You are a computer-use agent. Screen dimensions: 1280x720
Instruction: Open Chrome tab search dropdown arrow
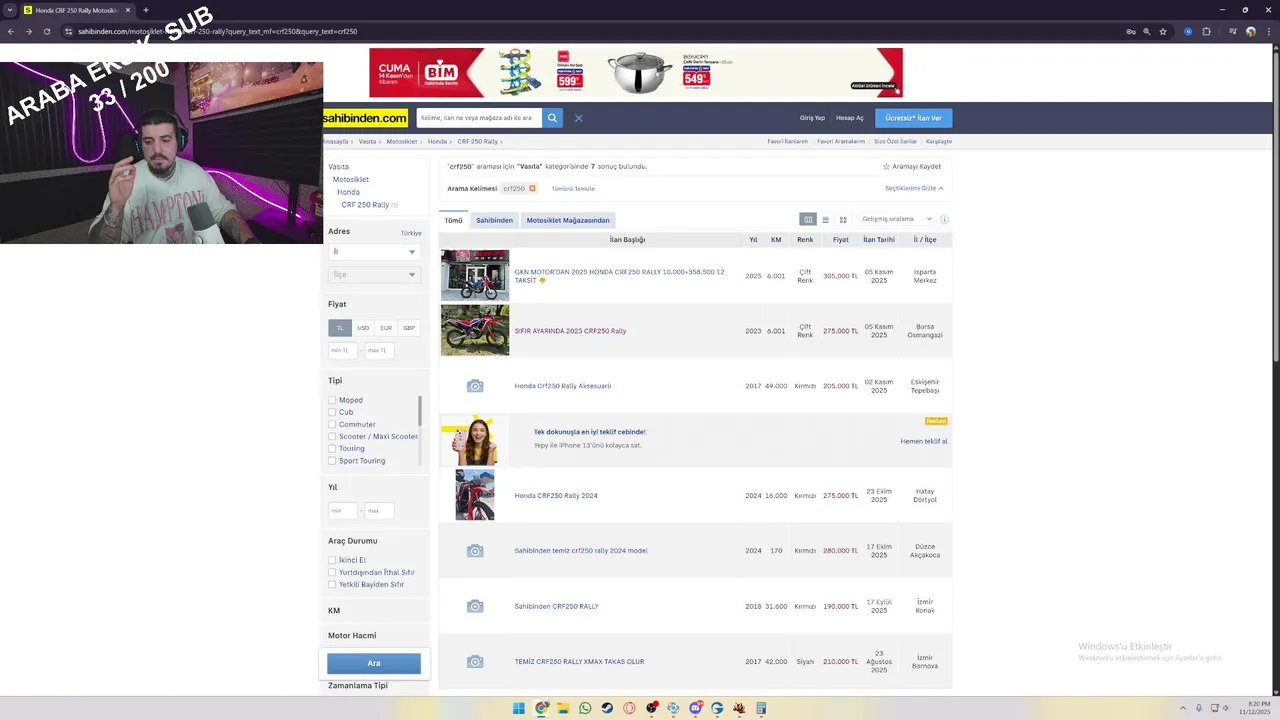point(10,10)
